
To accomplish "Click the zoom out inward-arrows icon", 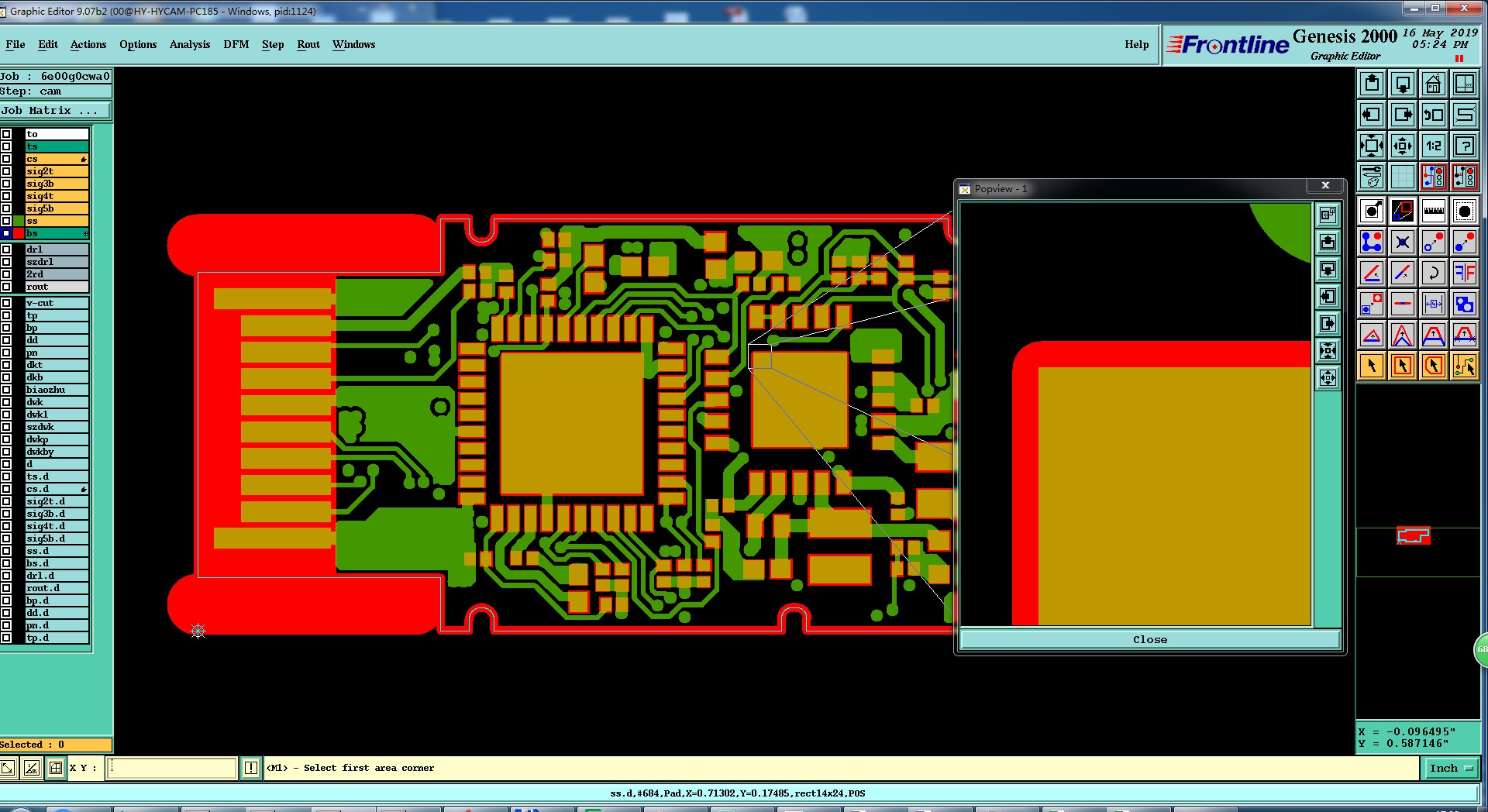I will pos(1403,146).
